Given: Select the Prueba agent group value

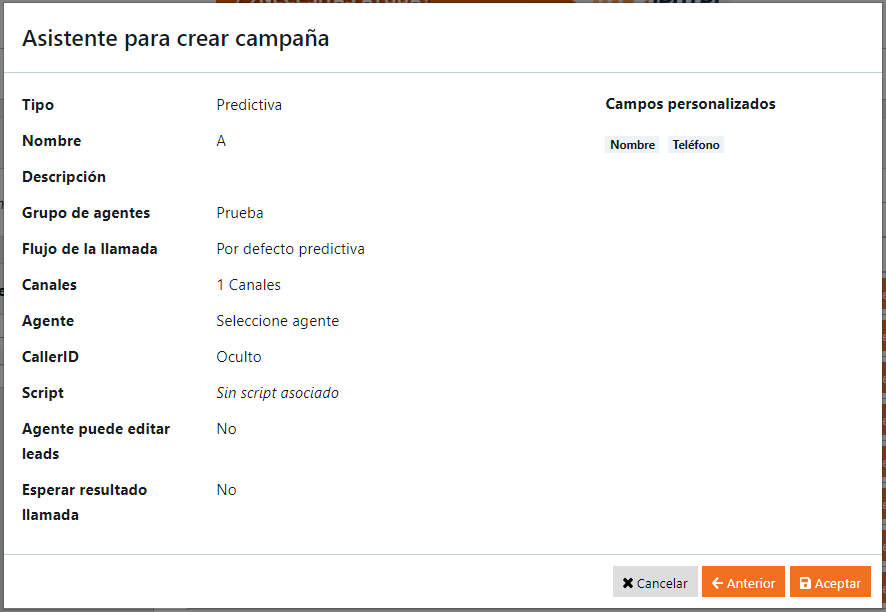Looking at the screenshot, I should [x=238, y=212].
